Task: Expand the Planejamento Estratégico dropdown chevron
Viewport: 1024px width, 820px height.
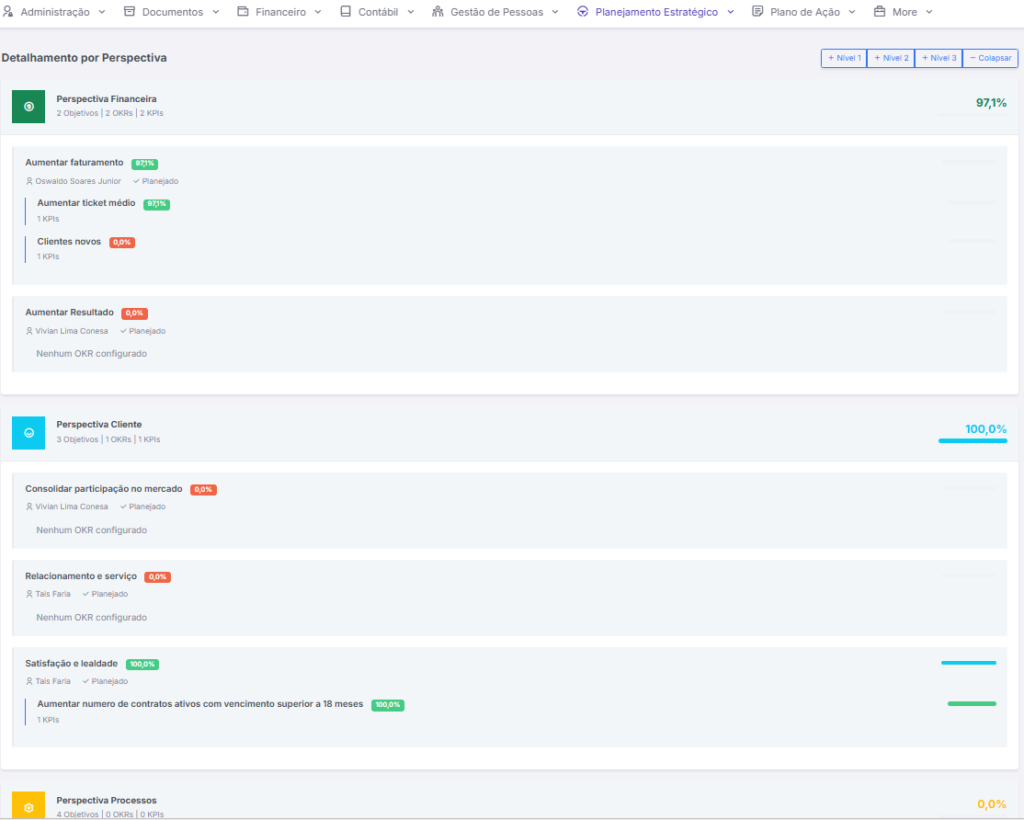Action: tap(730, 12)
